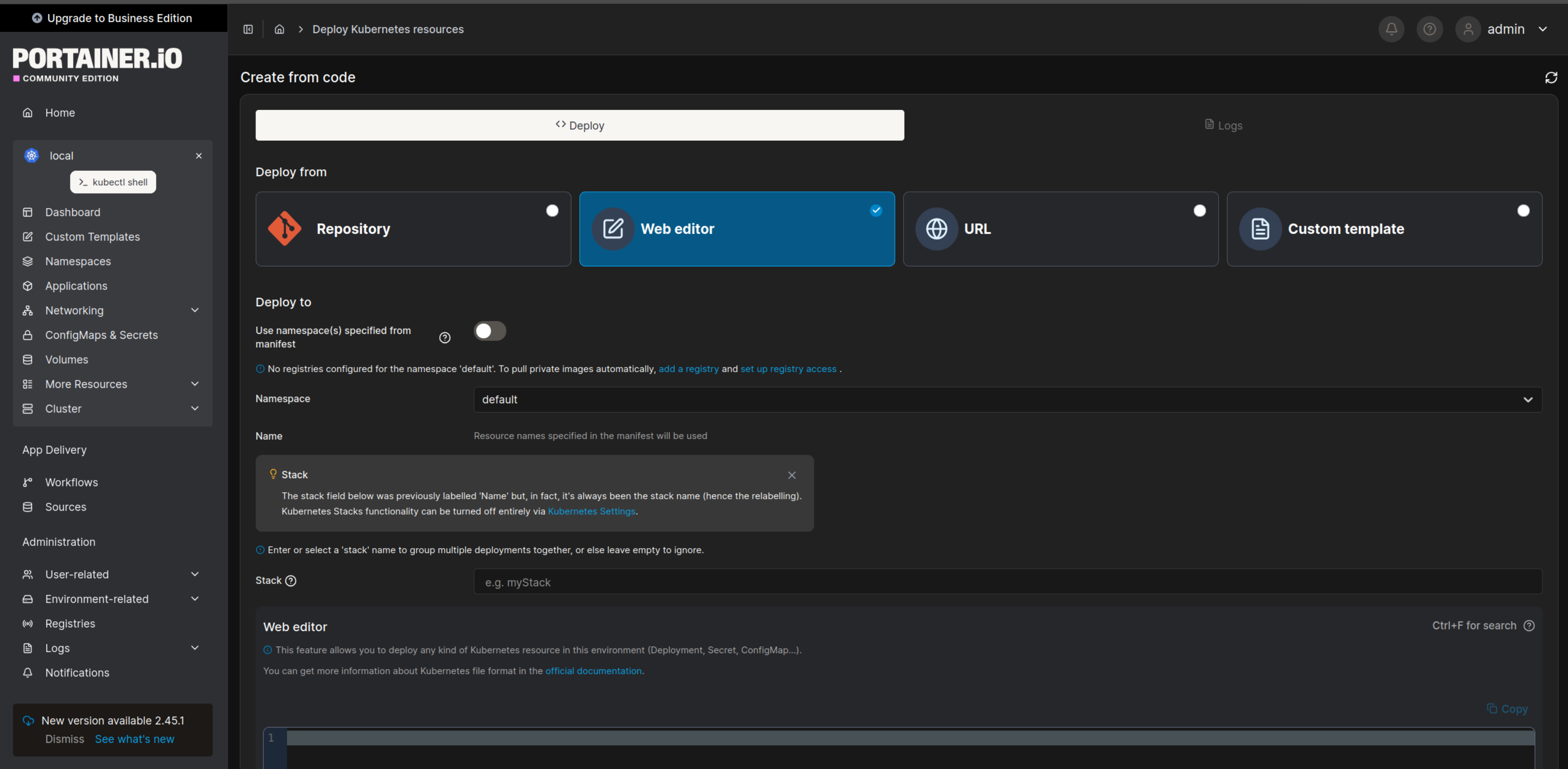The height and width of the screenshot is (769, 1568).
Task: Expand the Environment-related section
Action: click(195, 599)
